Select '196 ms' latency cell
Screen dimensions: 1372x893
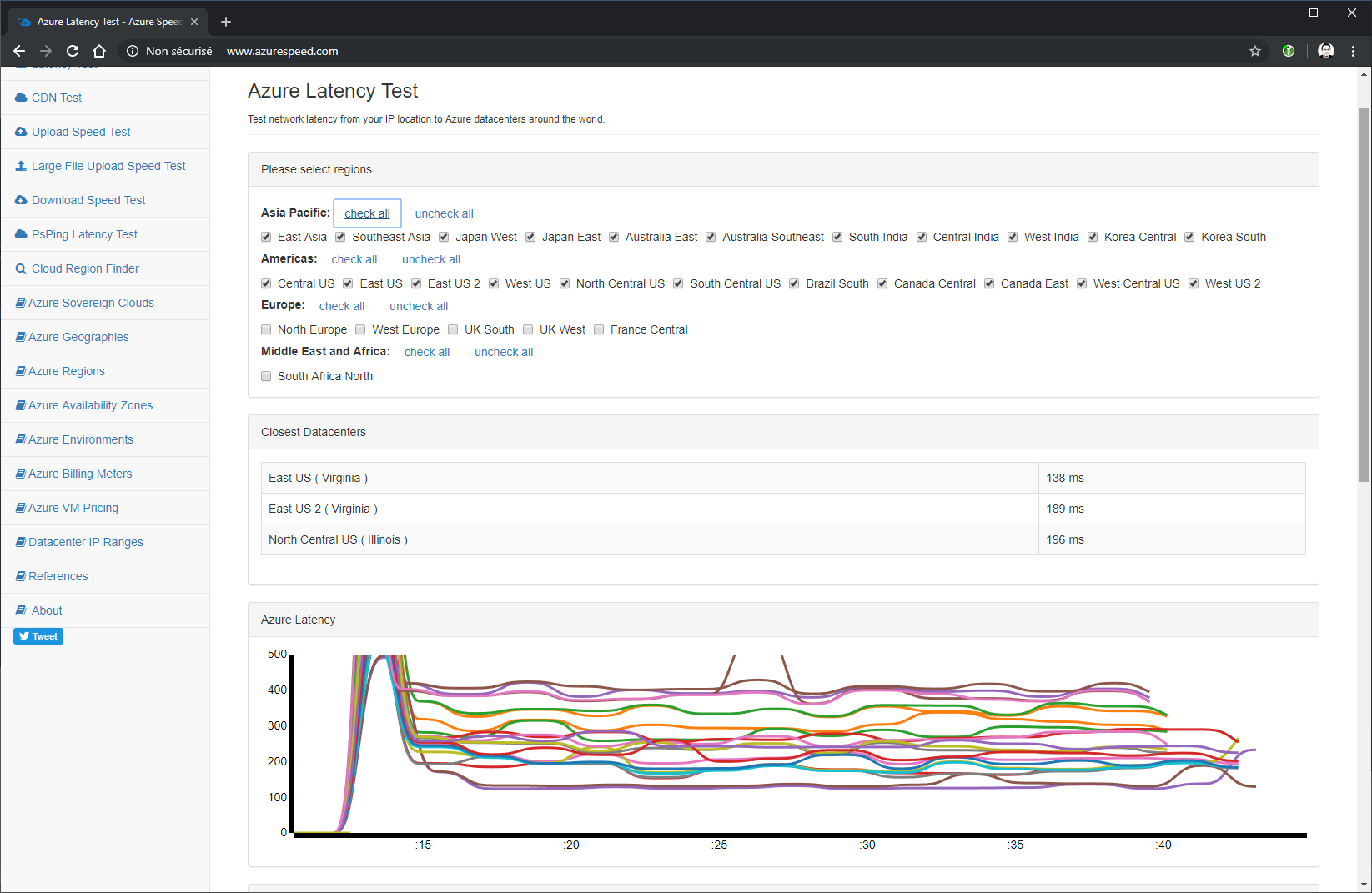1172,539
